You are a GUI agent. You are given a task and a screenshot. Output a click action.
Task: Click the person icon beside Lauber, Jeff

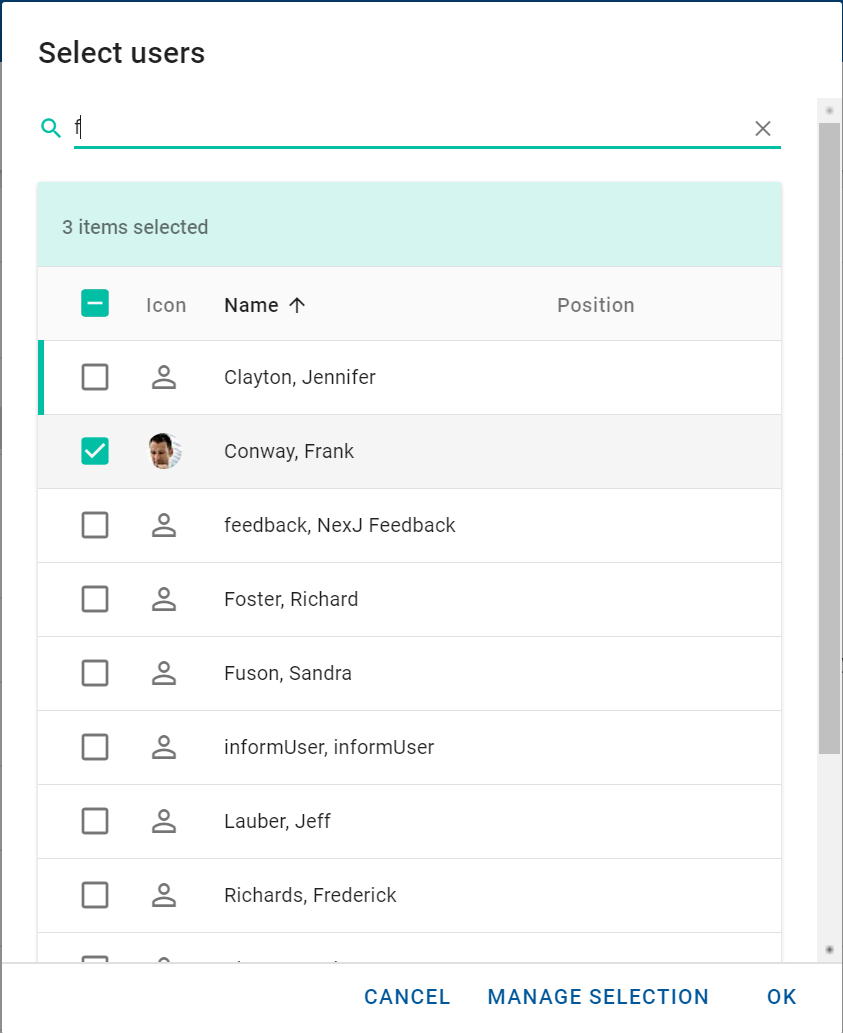point(164,821)
